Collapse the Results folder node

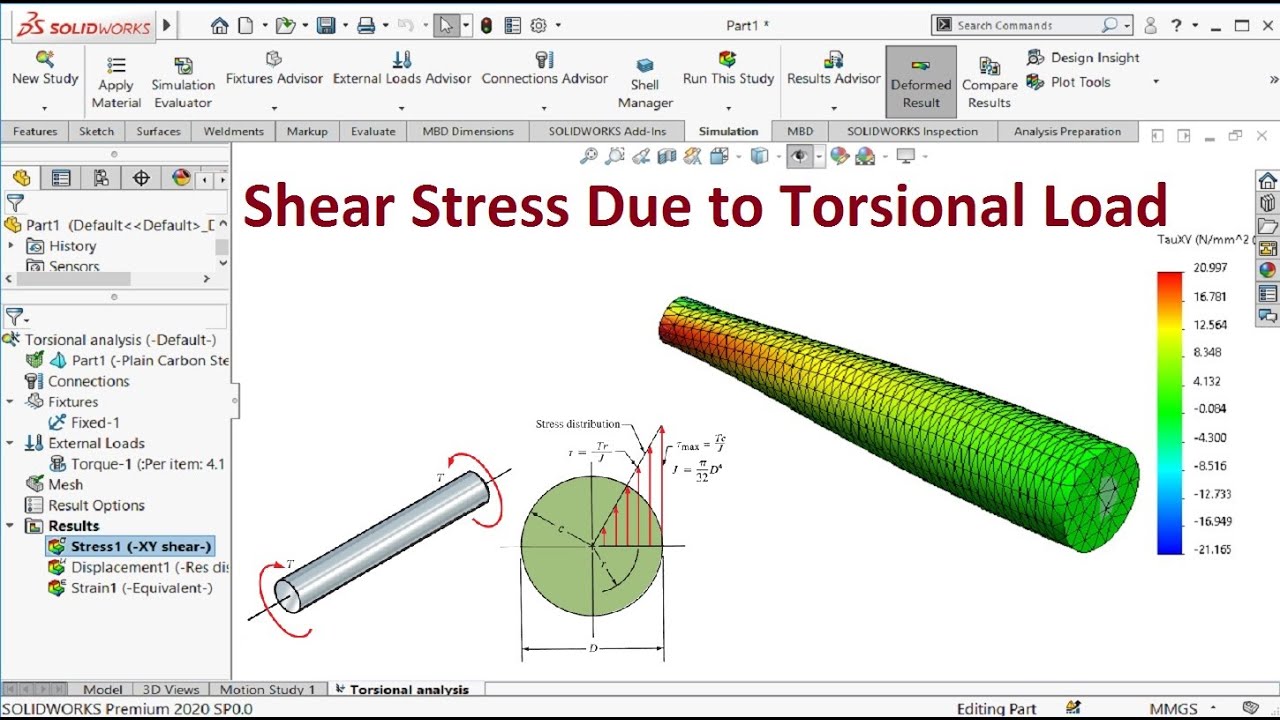point(11,526)
